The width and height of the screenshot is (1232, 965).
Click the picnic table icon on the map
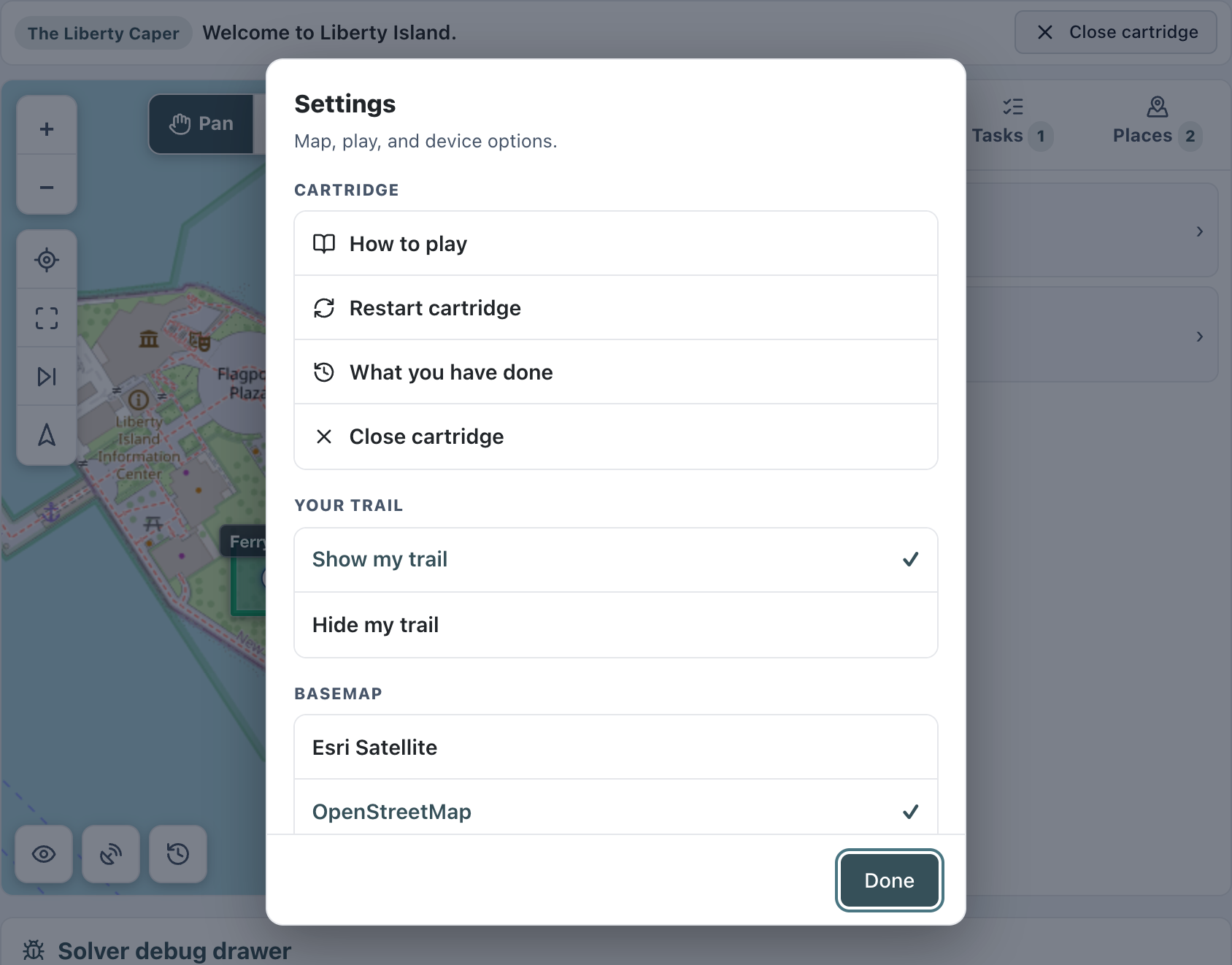pyautogui.click(x=153, y=523)
